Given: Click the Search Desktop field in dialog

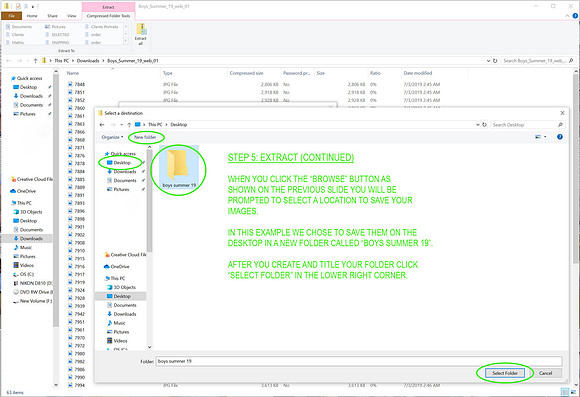Looking at the screenshot, I should coord(527,125).
